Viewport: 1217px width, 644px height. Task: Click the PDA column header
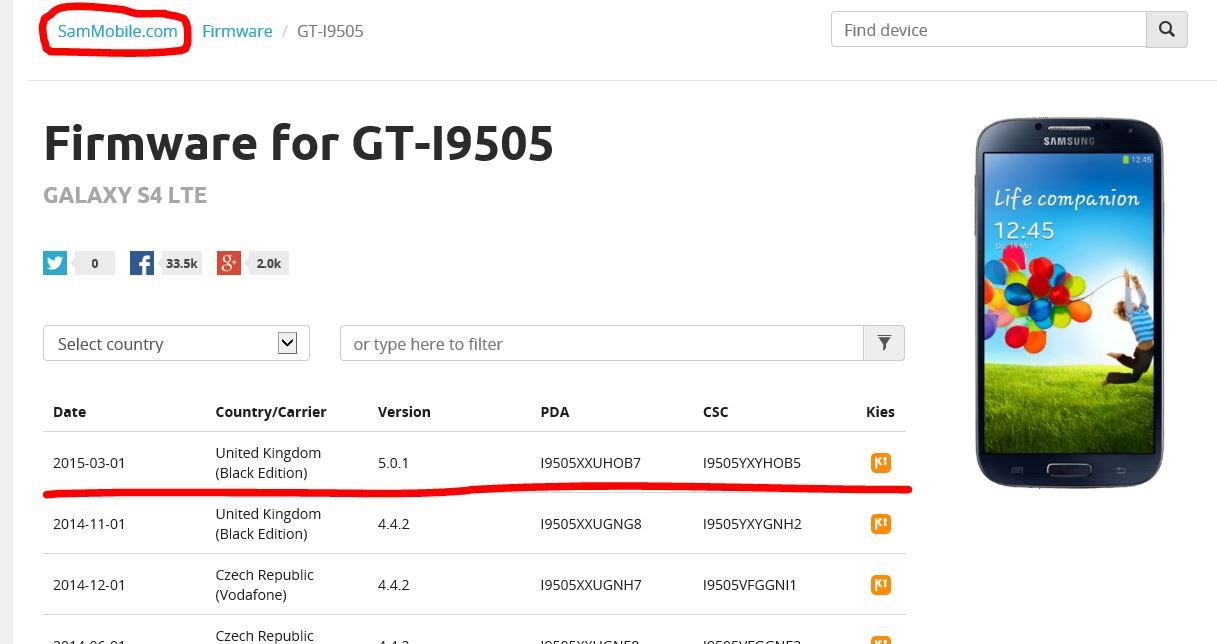point(555,411)
